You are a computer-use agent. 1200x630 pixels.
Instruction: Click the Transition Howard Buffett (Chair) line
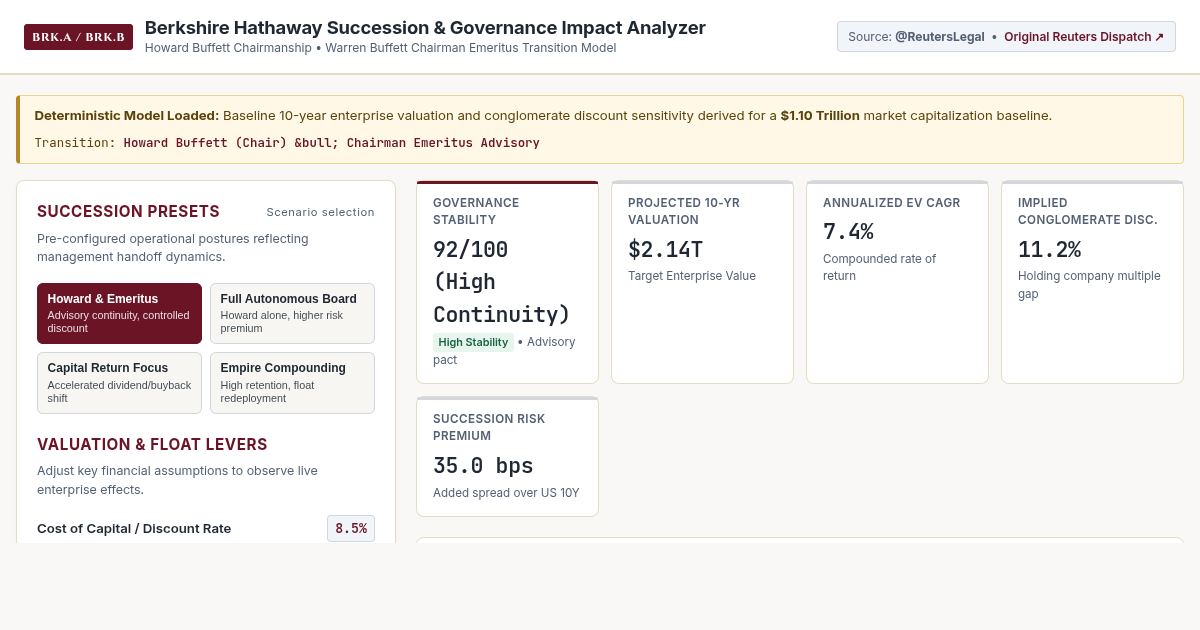[x=287, y=143]
